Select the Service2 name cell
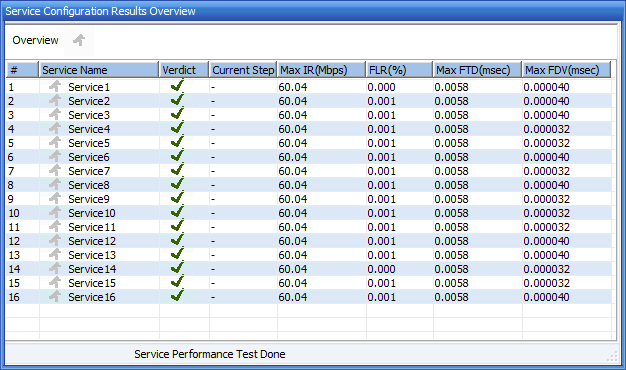626x370 pixels. coord(89,101)
